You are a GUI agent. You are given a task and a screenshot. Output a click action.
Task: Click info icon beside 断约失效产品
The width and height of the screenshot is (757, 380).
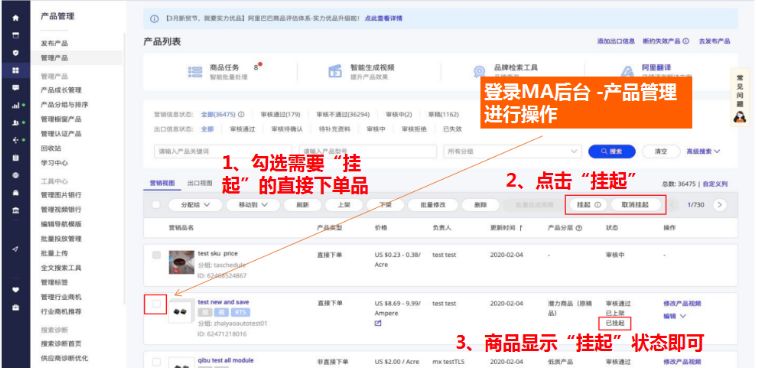[x=686, y=42]
